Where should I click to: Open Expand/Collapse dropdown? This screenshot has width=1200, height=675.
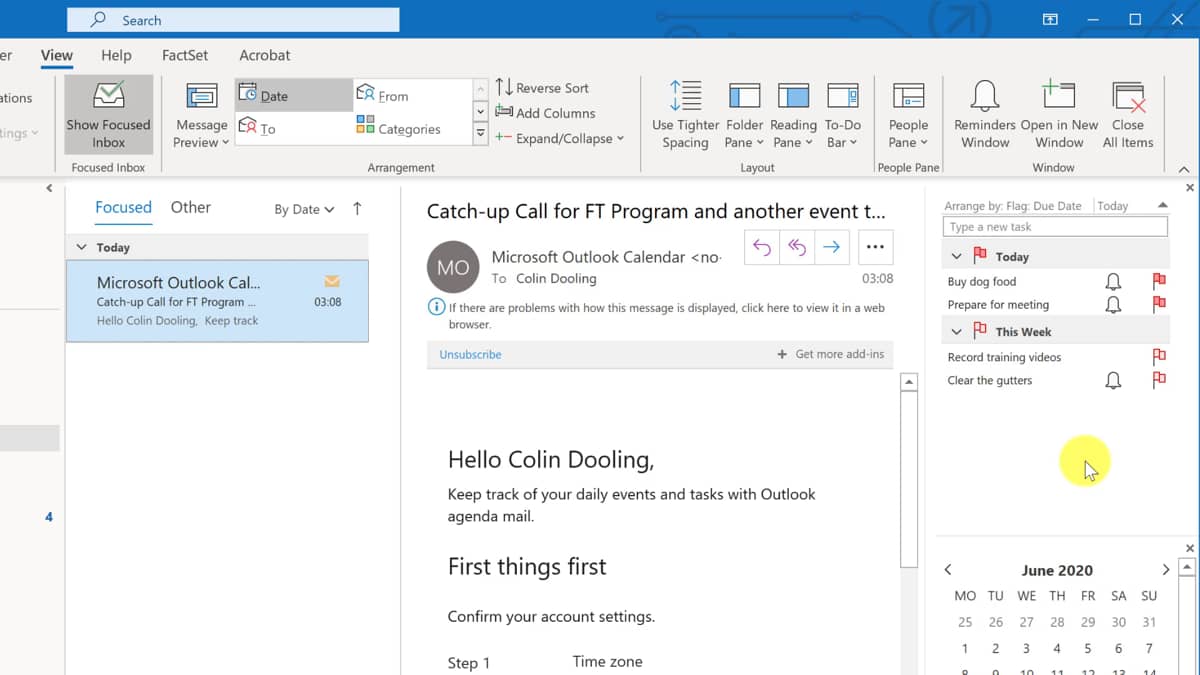point(560,138)
